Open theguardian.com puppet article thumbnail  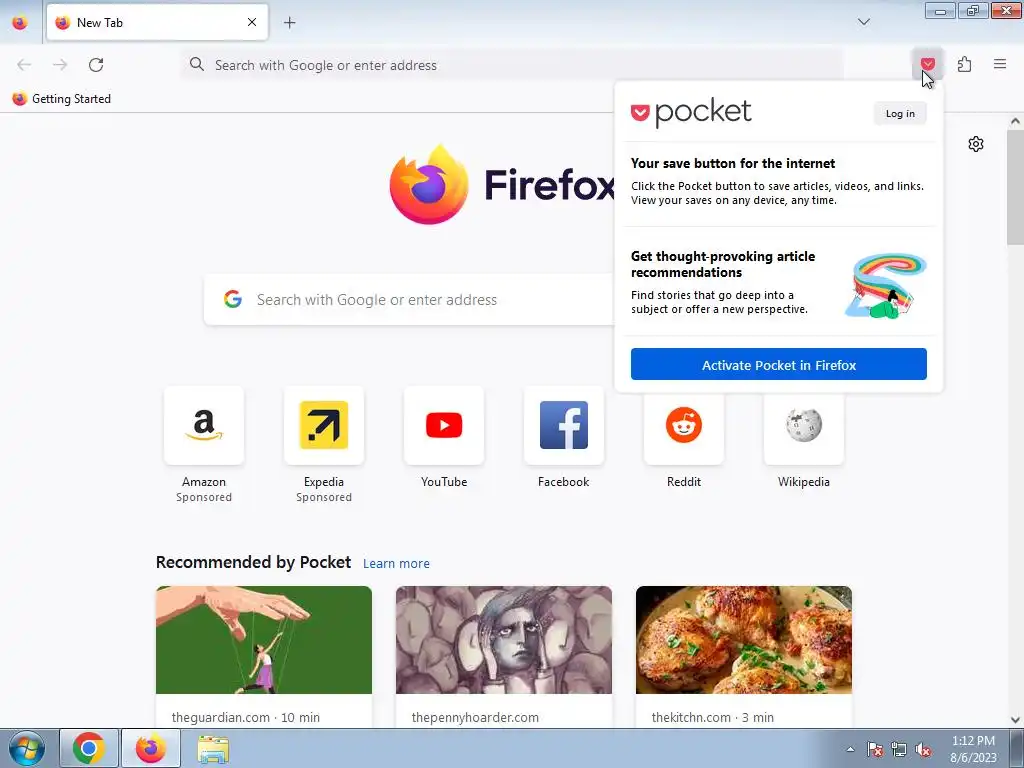(264, 640)
